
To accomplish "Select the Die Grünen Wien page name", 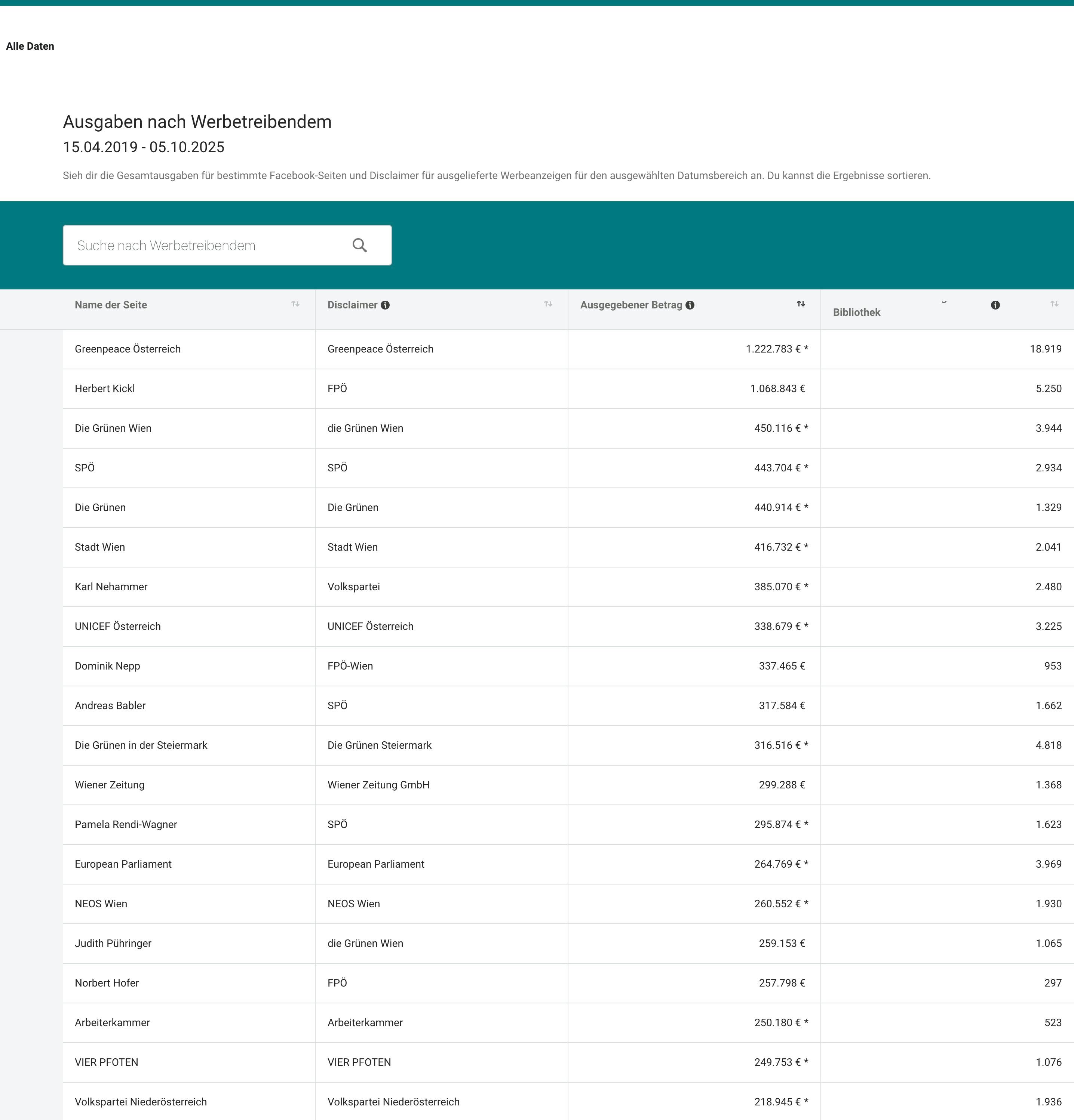I will pyautogui.click(x=113, y=428).
